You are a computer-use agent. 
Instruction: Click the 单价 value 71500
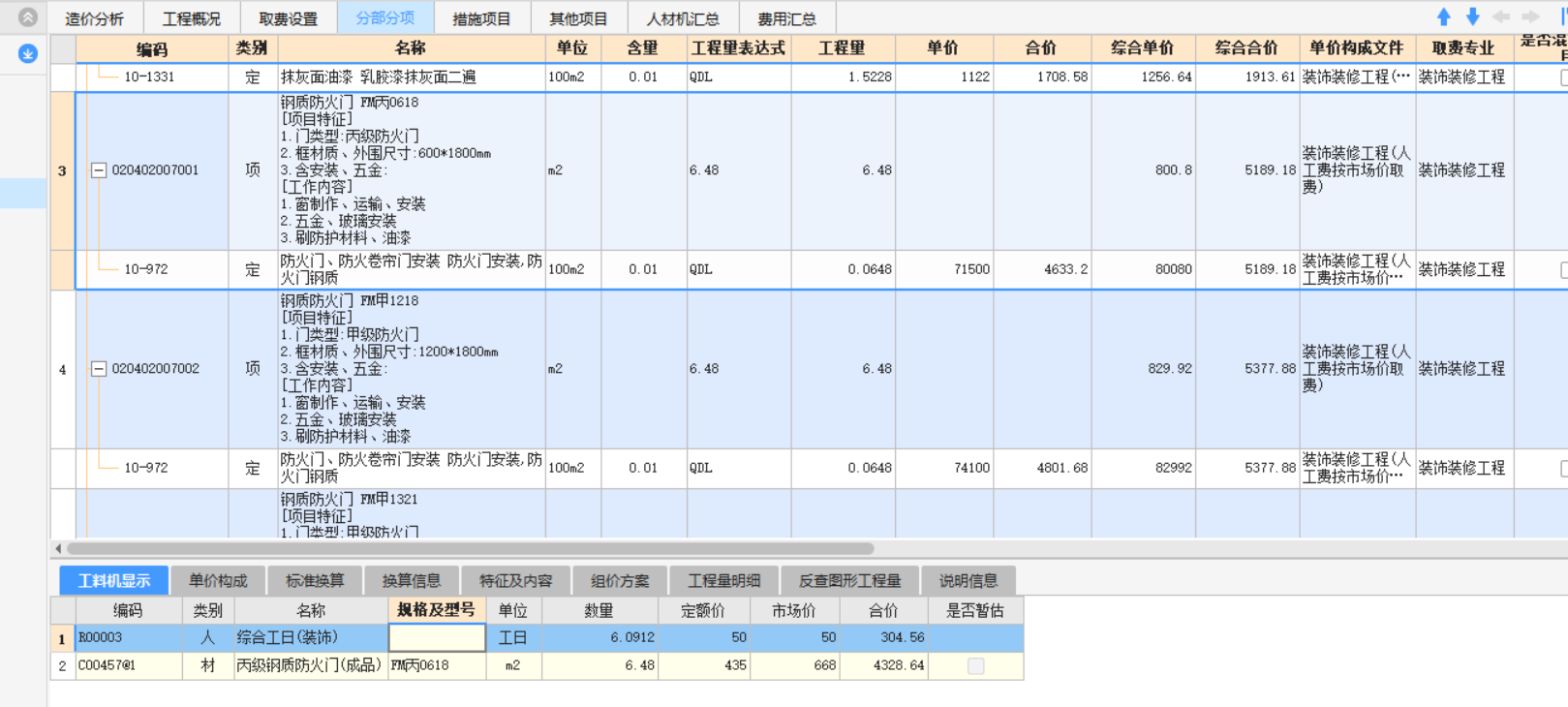click(x=971, y=269)
